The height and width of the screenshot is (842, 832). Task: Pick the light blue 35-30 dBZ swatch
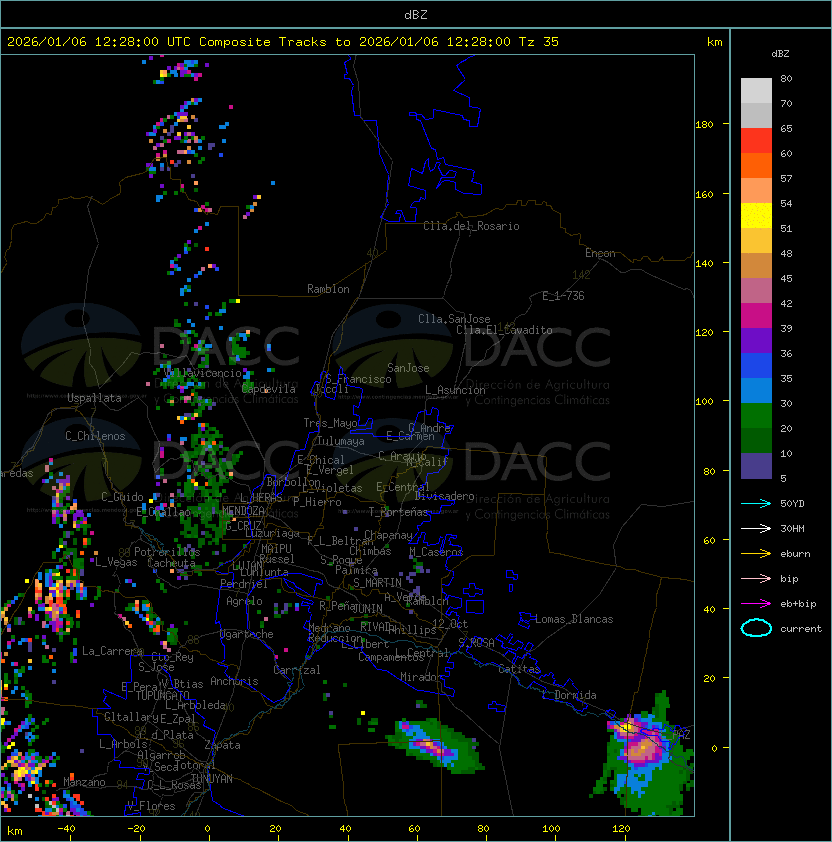point(756,390)
